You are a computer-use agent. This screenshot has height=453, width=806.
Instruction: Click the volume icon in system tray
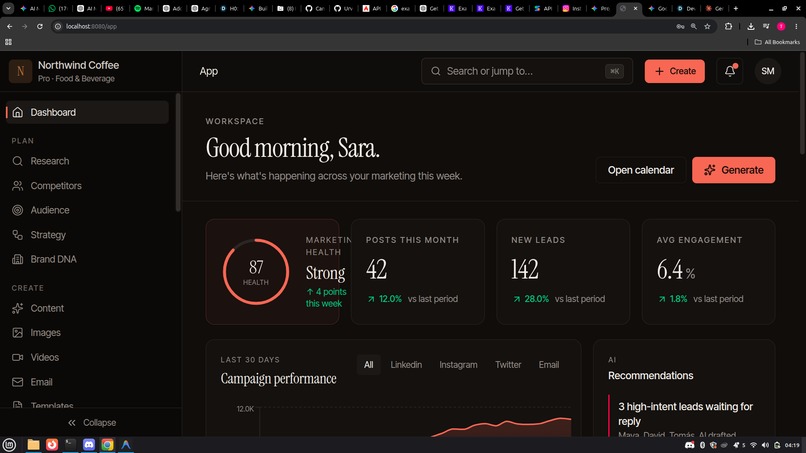765,445
